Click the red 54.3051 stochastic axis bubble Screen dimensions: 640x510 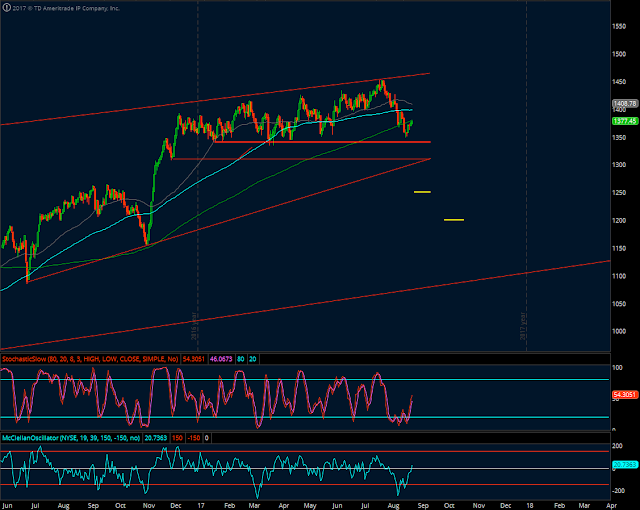tap(624, 395)
